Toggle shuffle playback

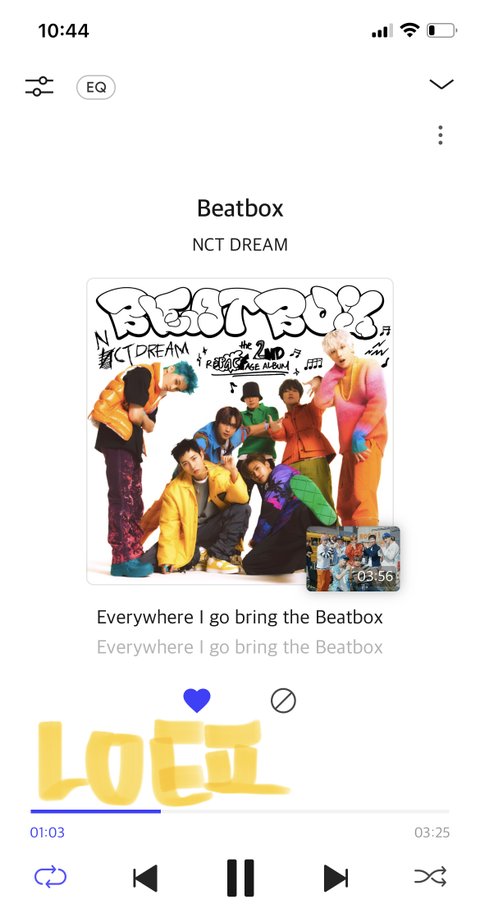(x=430, y=876)
